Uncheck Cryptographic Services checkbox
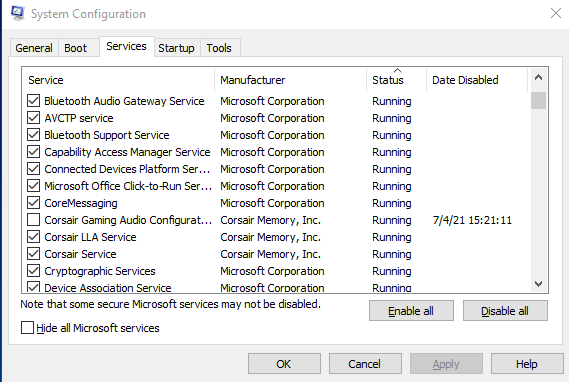The width and height of the screenshot is (569, 382). 33,271
